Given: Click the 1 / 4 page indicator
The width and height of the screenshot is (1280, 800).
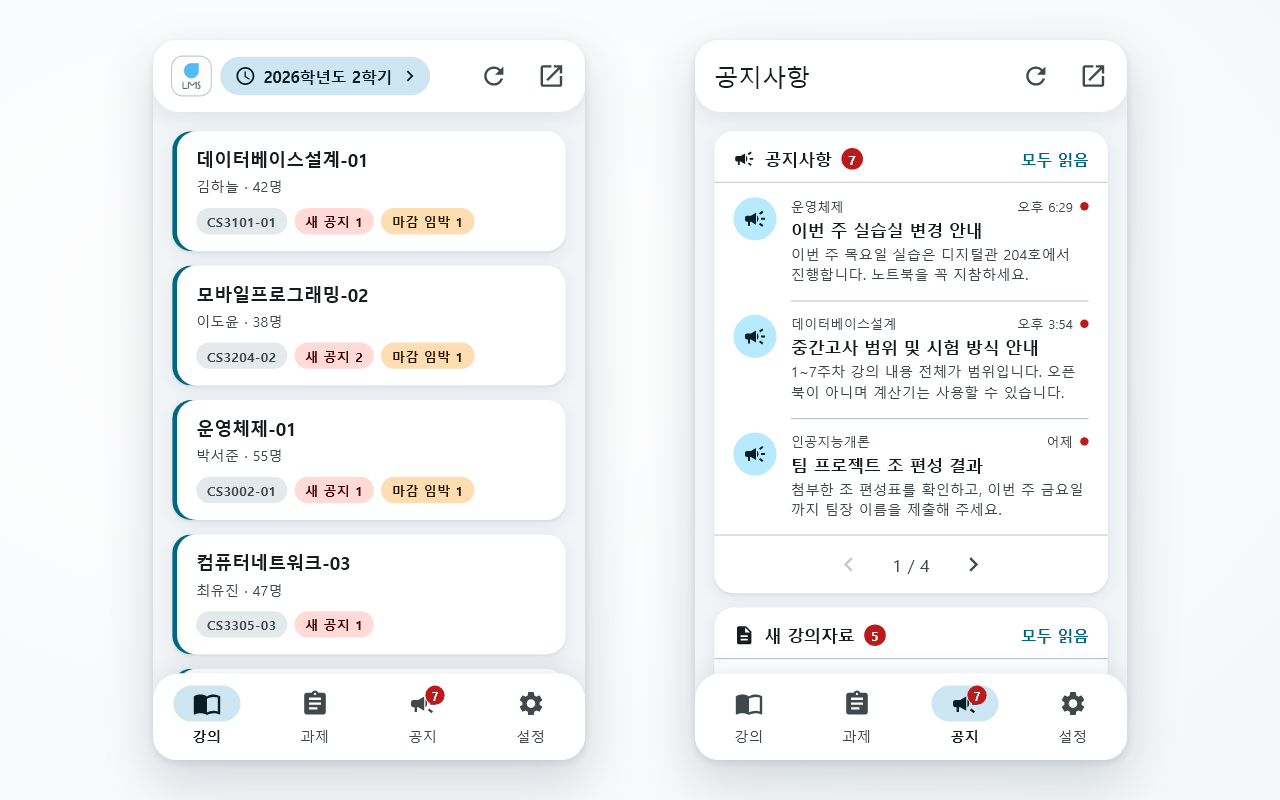Looking at the screenshot, I should click(911, 566).
